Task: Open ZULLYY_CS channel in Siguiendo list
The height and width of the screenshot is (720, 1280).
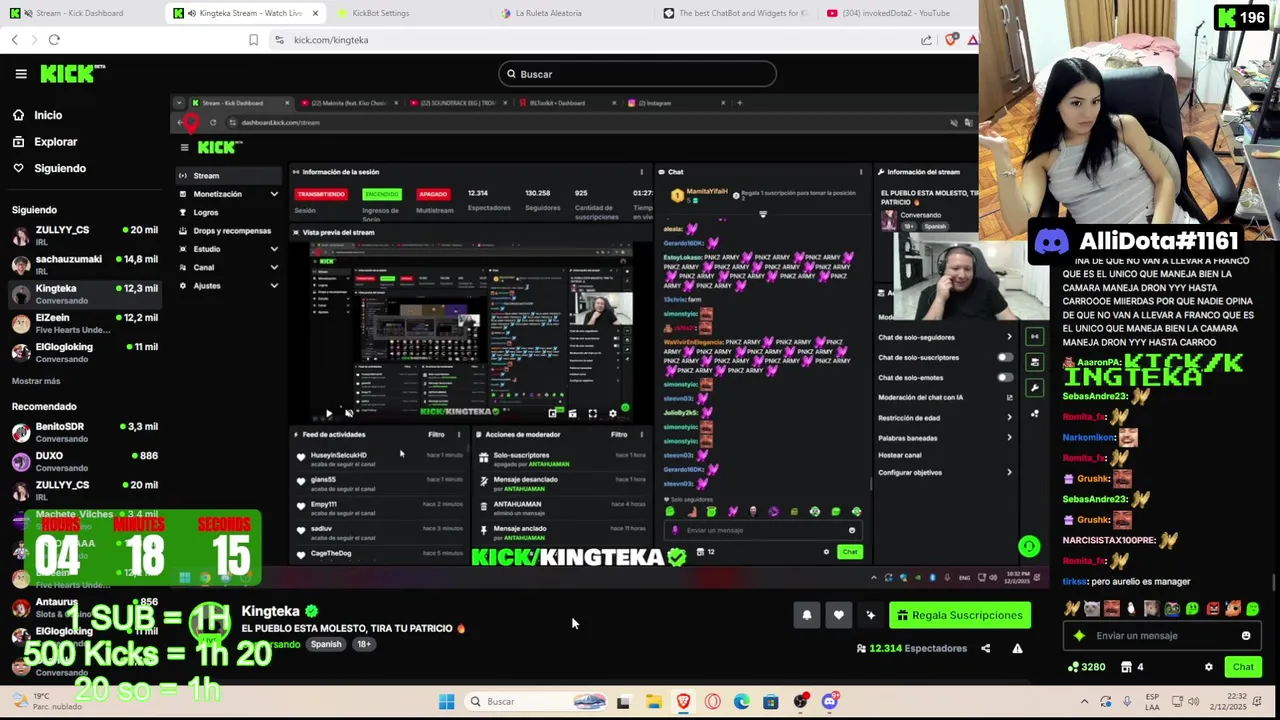Action: [85, 235]
